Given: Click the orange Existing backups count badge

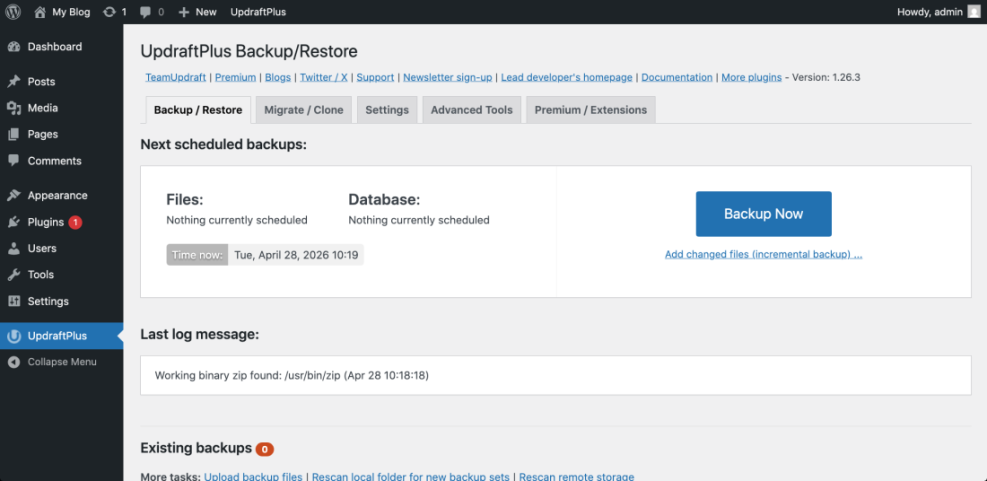Looking at the screenshot, I should (264, 449).
